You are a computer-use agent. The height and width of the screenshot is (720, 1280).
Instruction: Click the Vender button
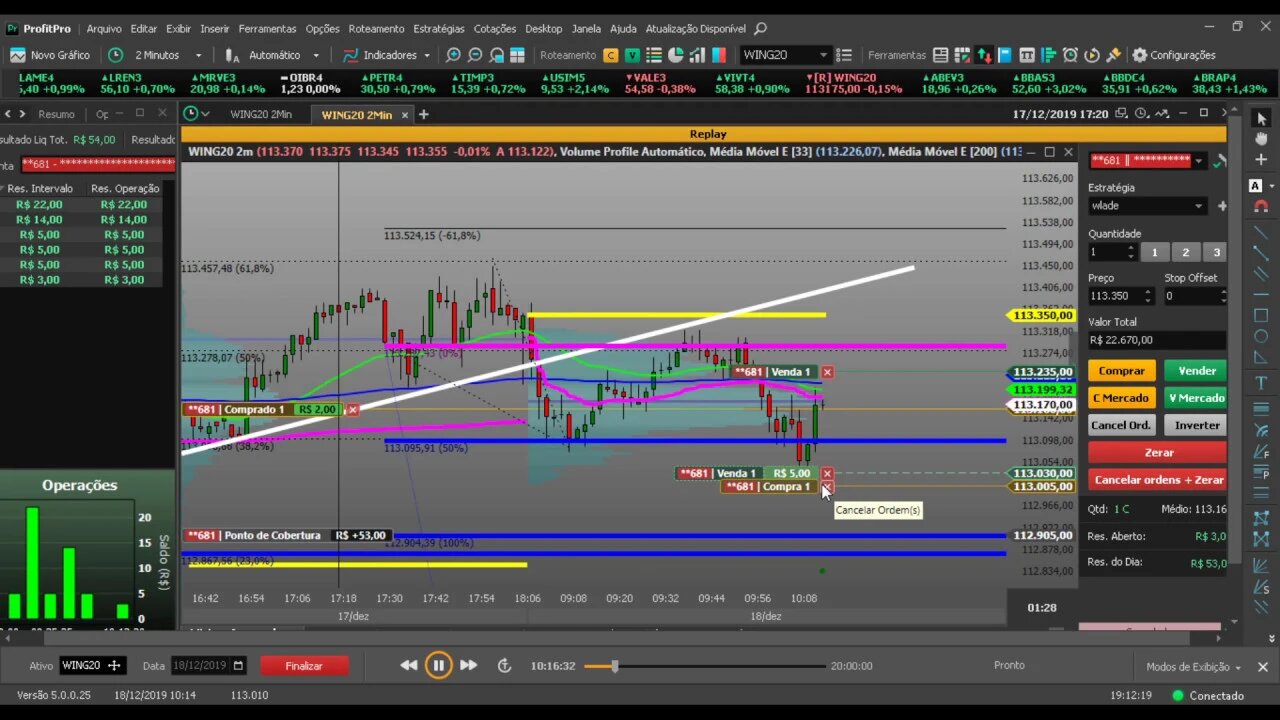1197,371
